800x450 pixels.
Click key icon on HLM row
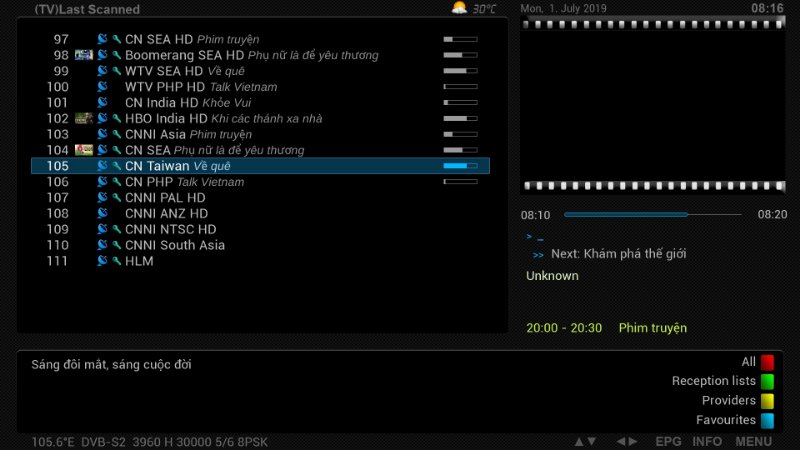(x=117, y=261)
